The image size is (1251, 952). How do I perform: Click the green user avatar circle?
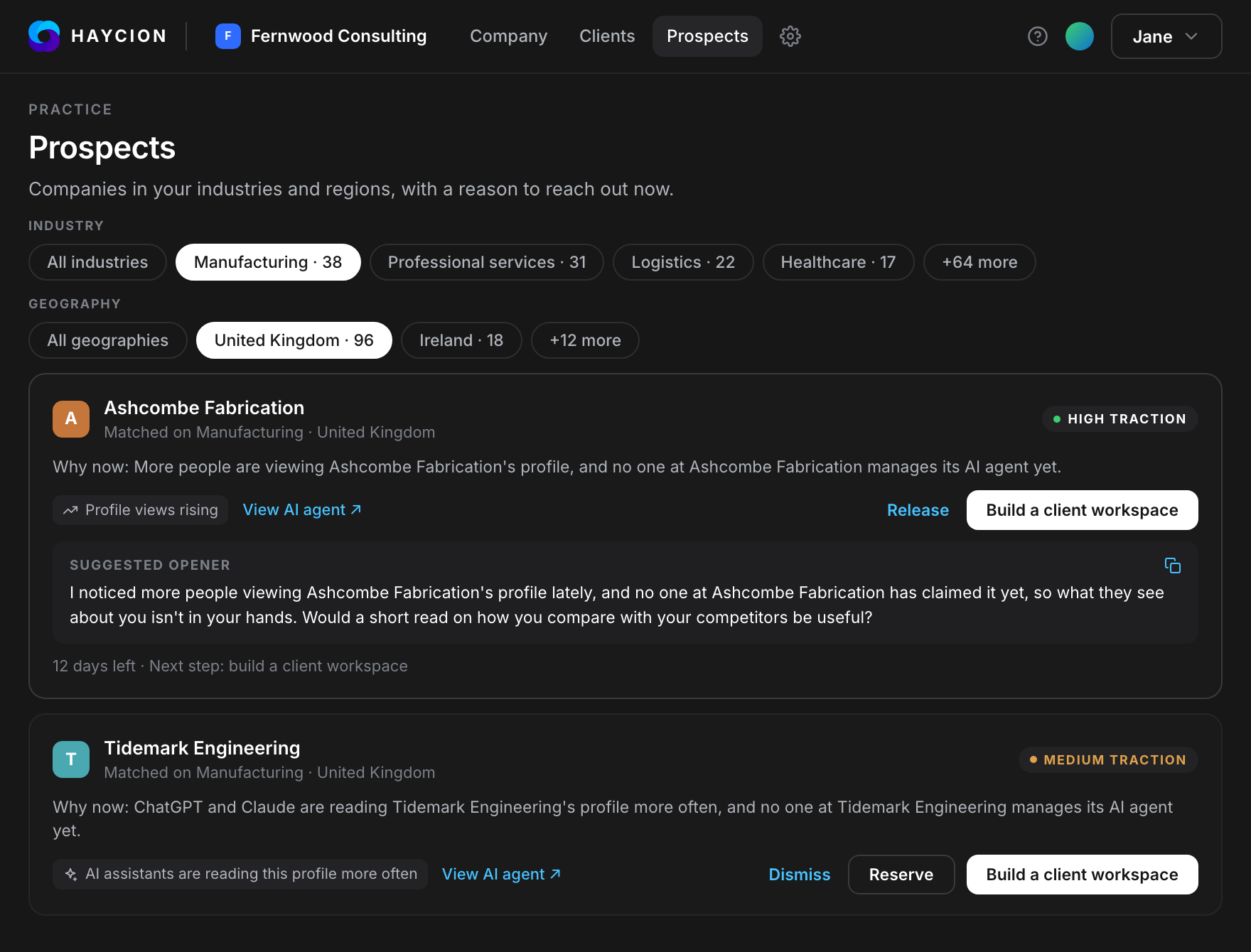pos(1080,36)
